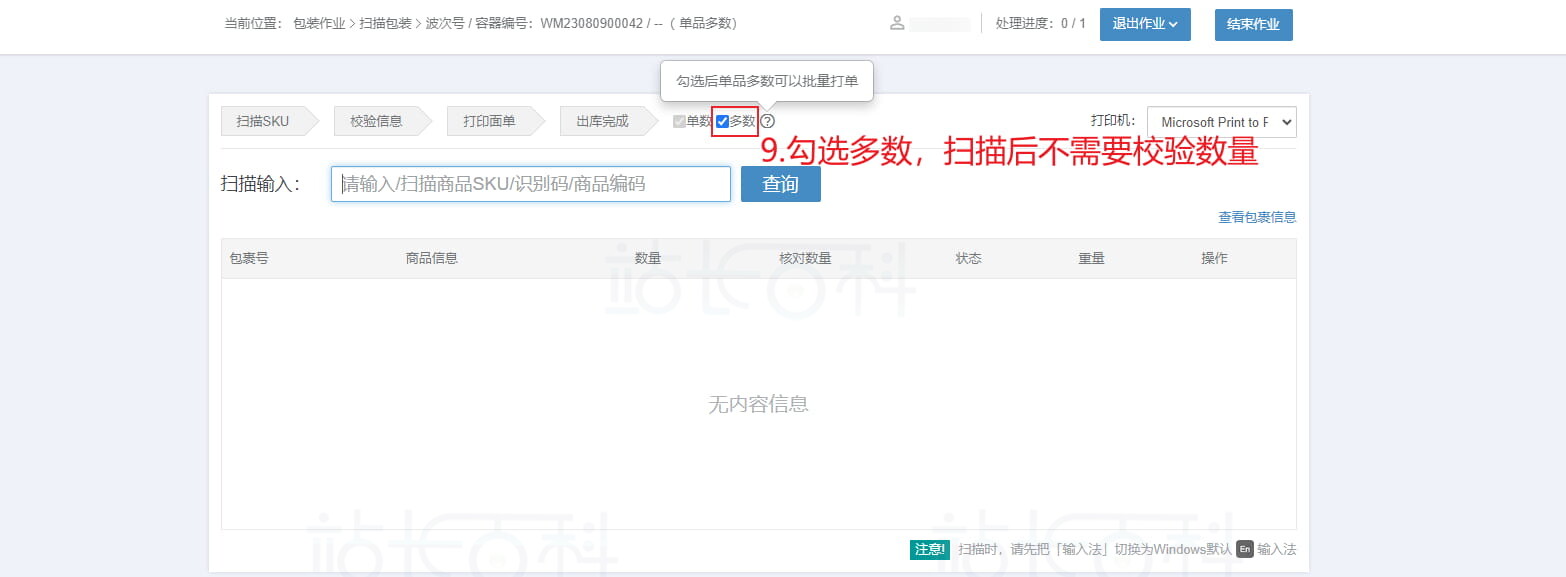Expand the 退出作业 dropdown
Viewport: 1566px width, 577px height.
1144,24
